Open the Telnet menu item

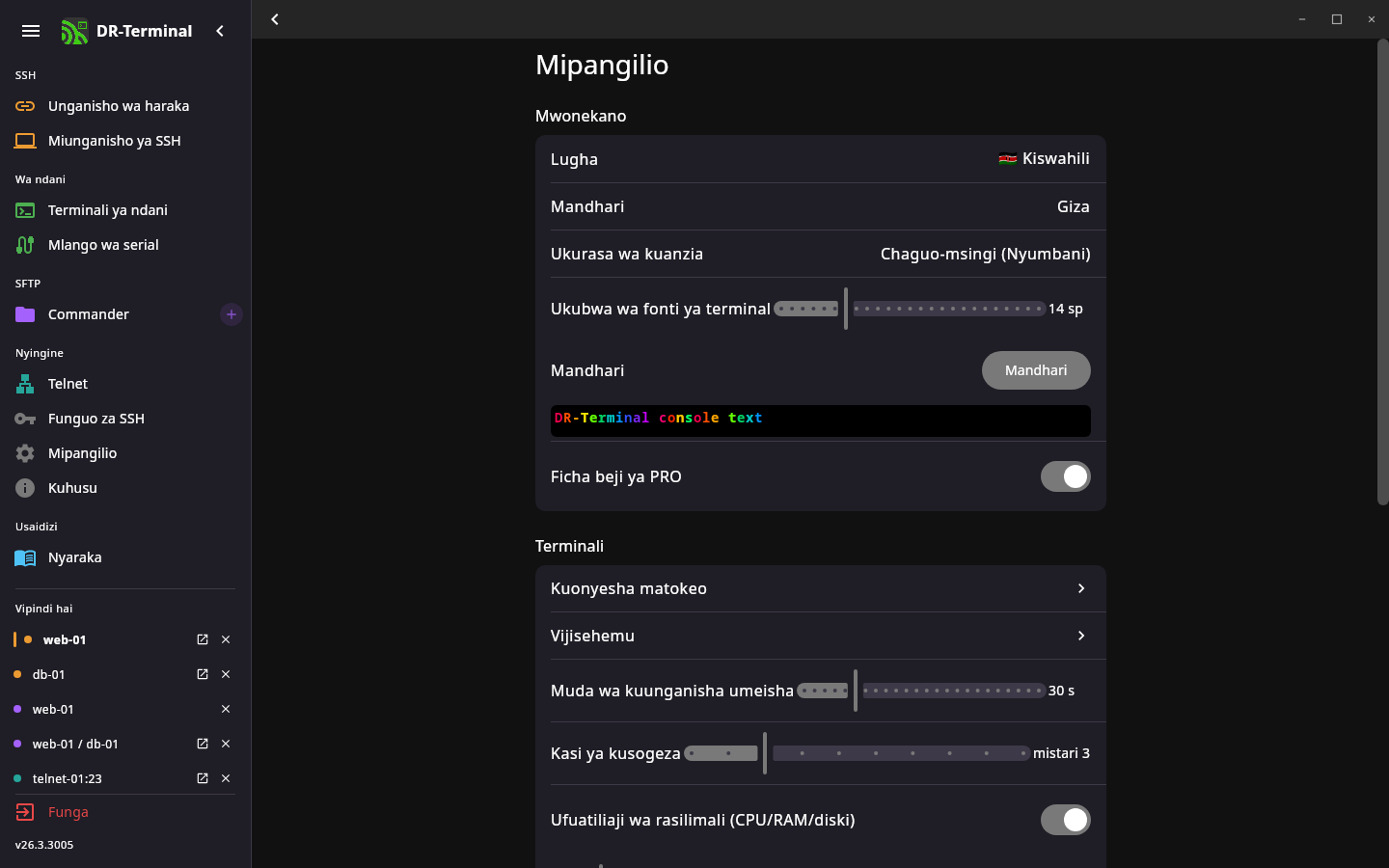(68, 384)
